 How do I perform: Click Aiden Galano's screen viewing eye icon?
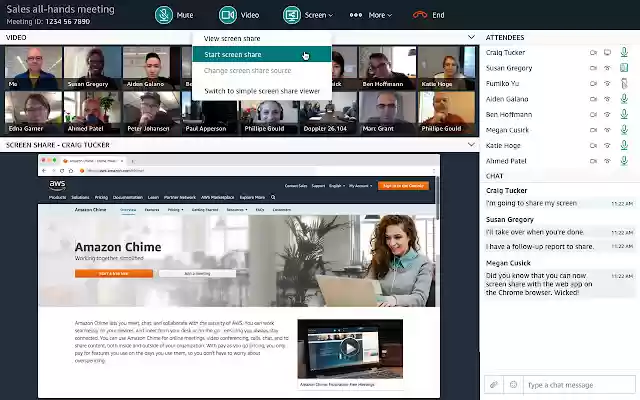608,99
